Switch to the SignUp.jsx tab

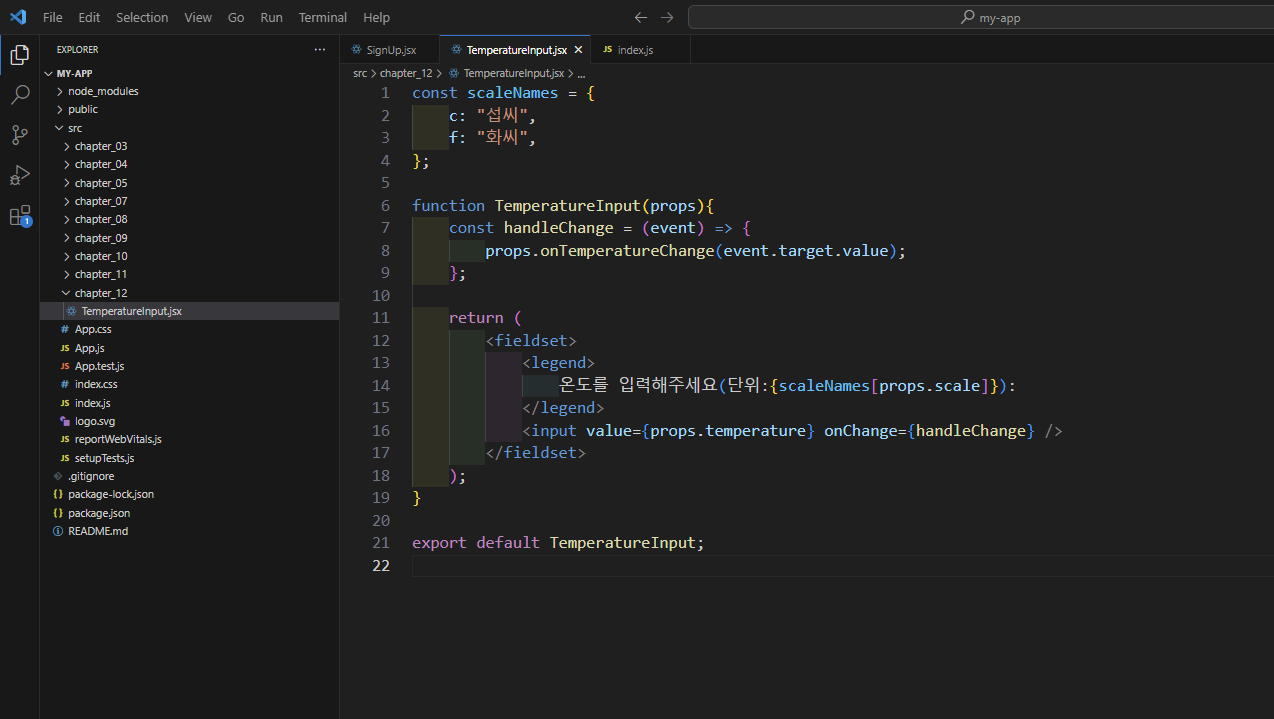click(x=390, y=50)
